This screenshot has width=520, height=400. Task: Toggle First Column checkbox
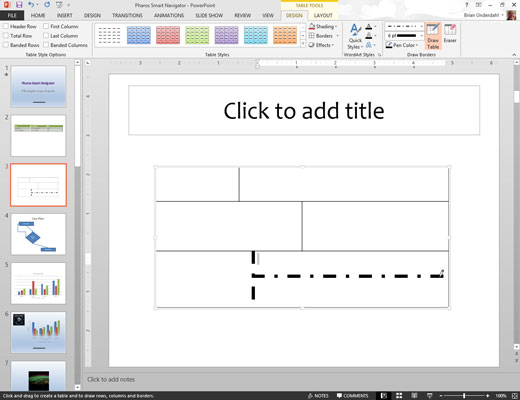[x=46, y=26]
